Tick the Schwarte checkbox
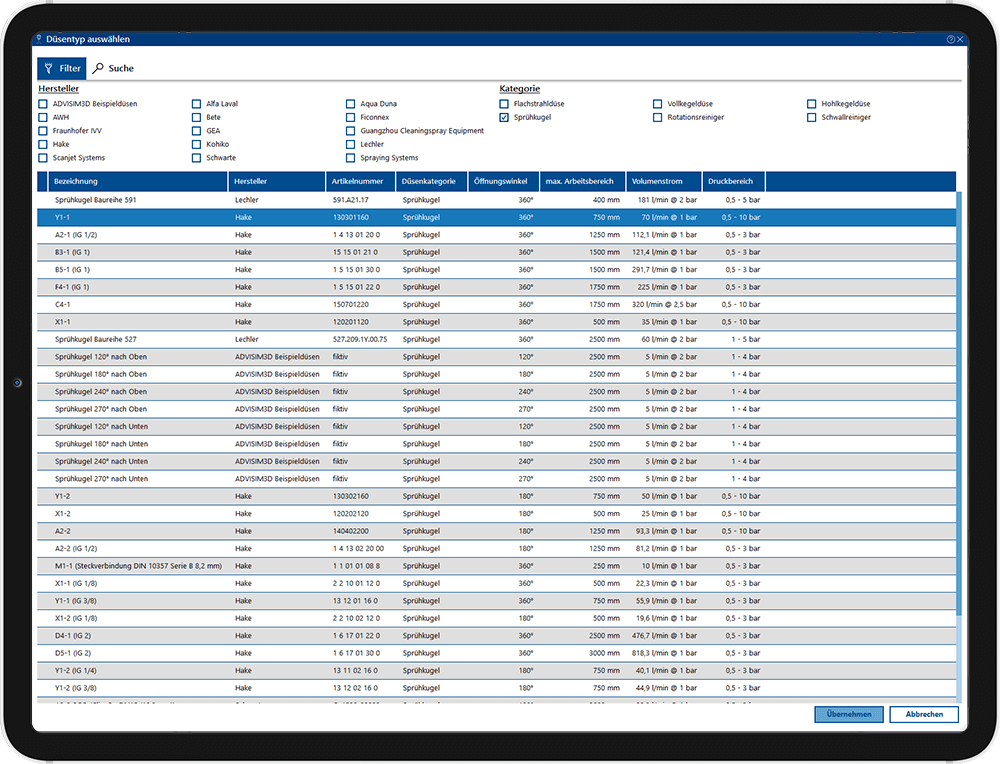Screen dimensions: 1000x764 [x=196, y=158]
